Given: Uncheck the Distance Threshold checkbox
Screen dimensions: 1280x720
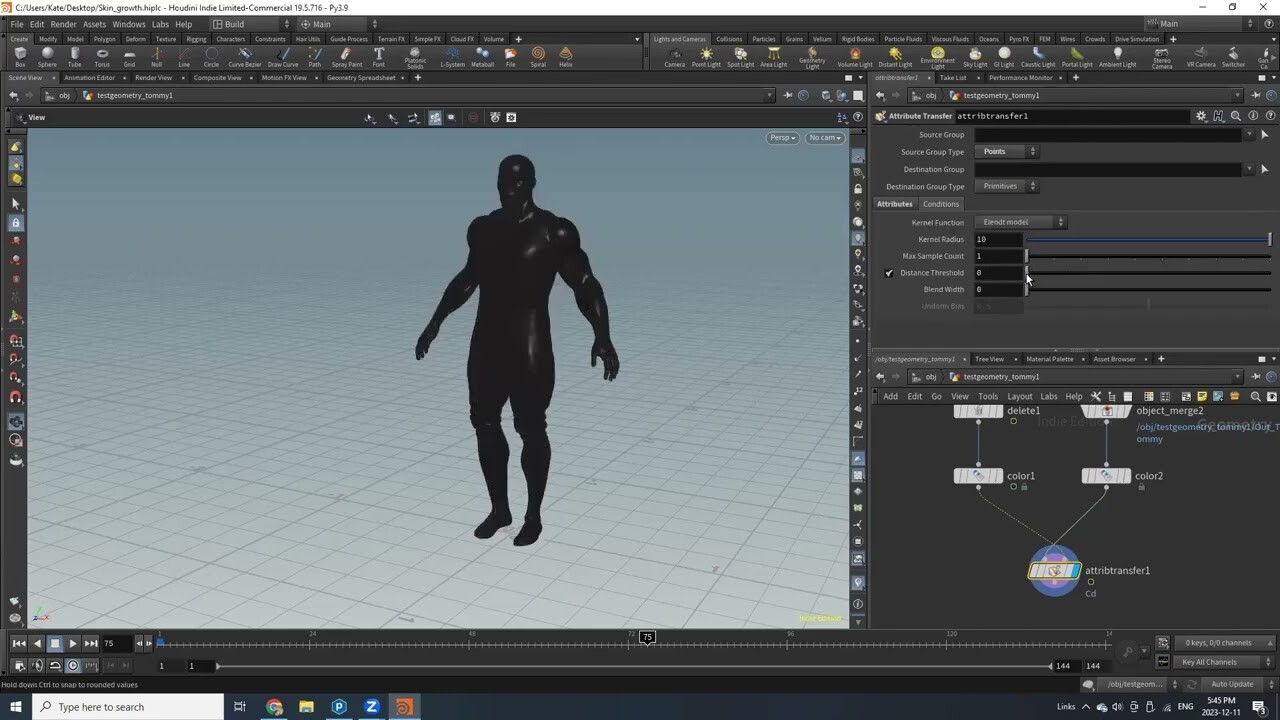Looking at the screenshot, I should point(889,272).
